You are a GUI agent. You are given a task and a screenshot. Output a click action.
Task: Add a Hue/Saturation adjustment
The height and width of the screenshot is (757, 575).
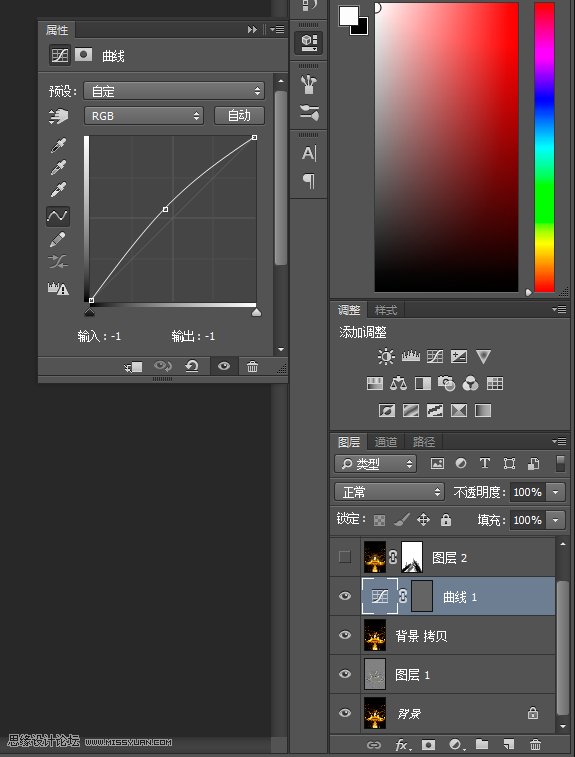(x=375, y=384)
